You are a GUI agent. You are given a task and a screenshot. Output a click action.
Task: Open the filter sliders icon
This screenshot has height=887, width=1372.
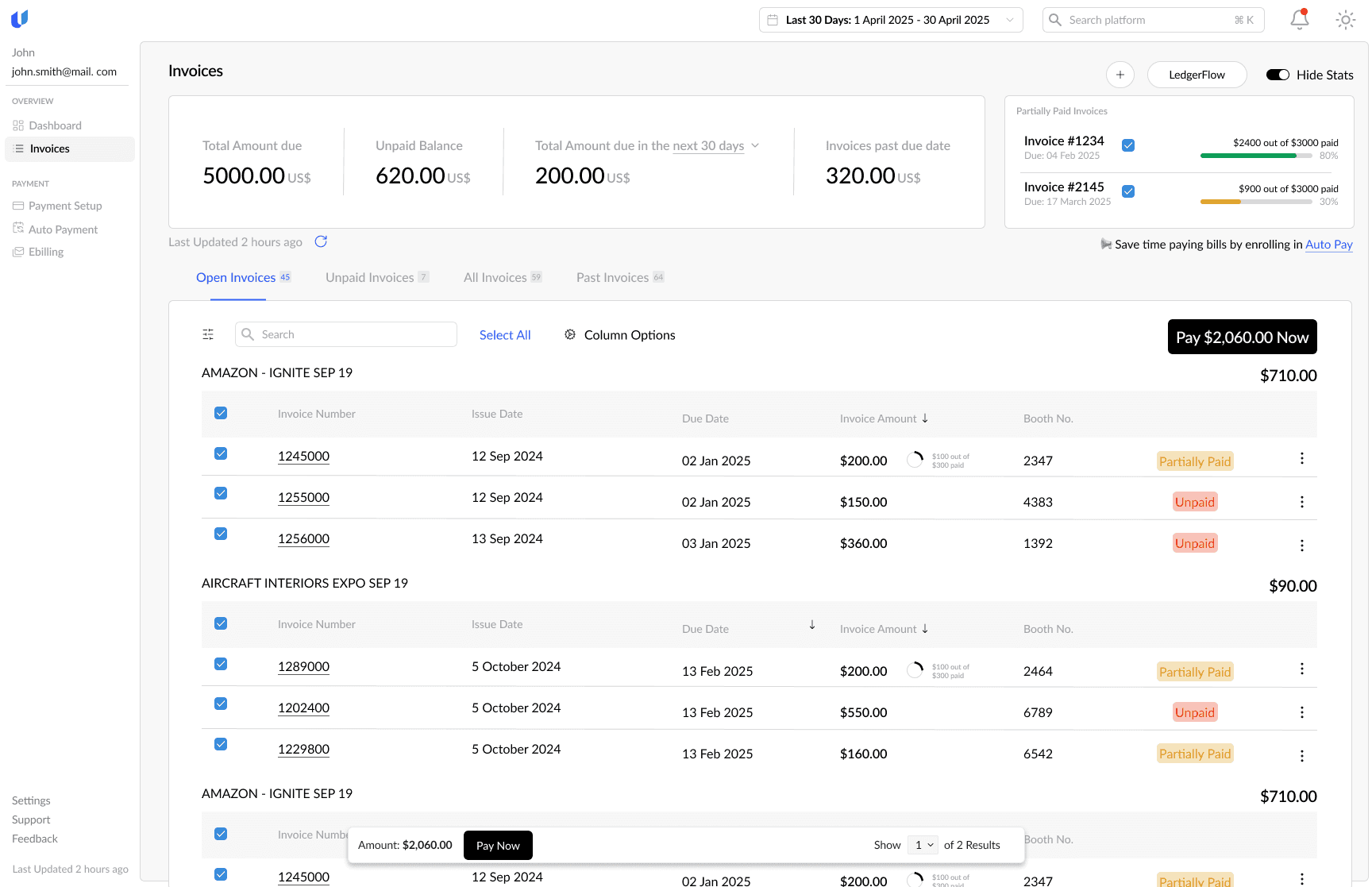pyautogui.click(x=208, y=334)
